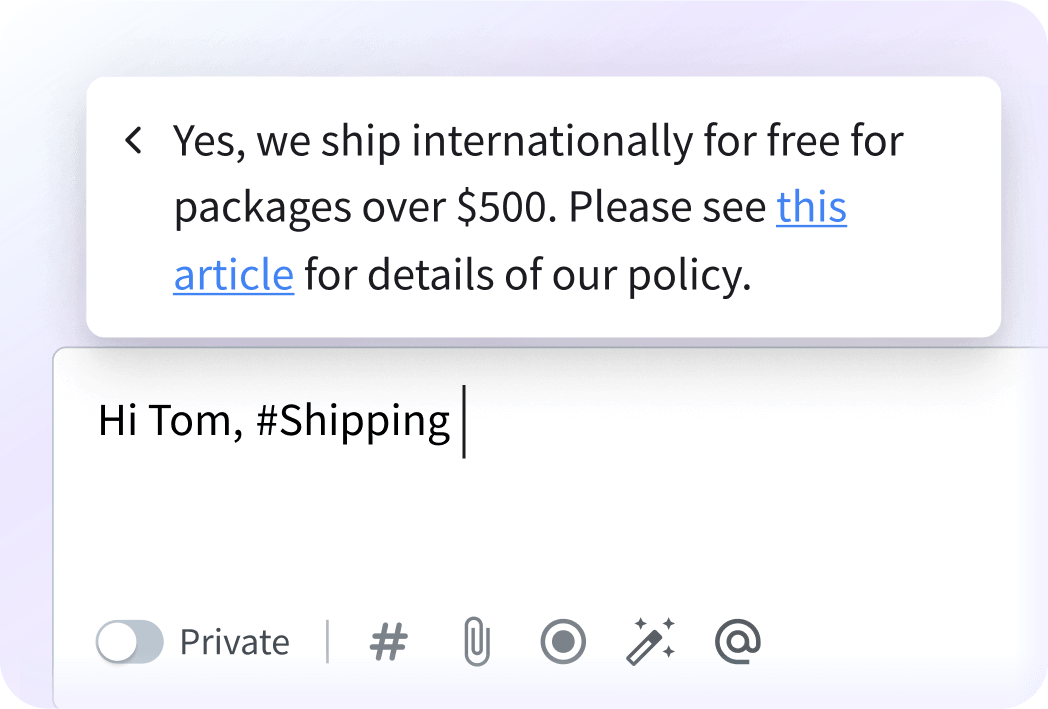This screenshot has height=709, width=1048.
Task: Follow the underlined article hyperlink
Action: 233,273
